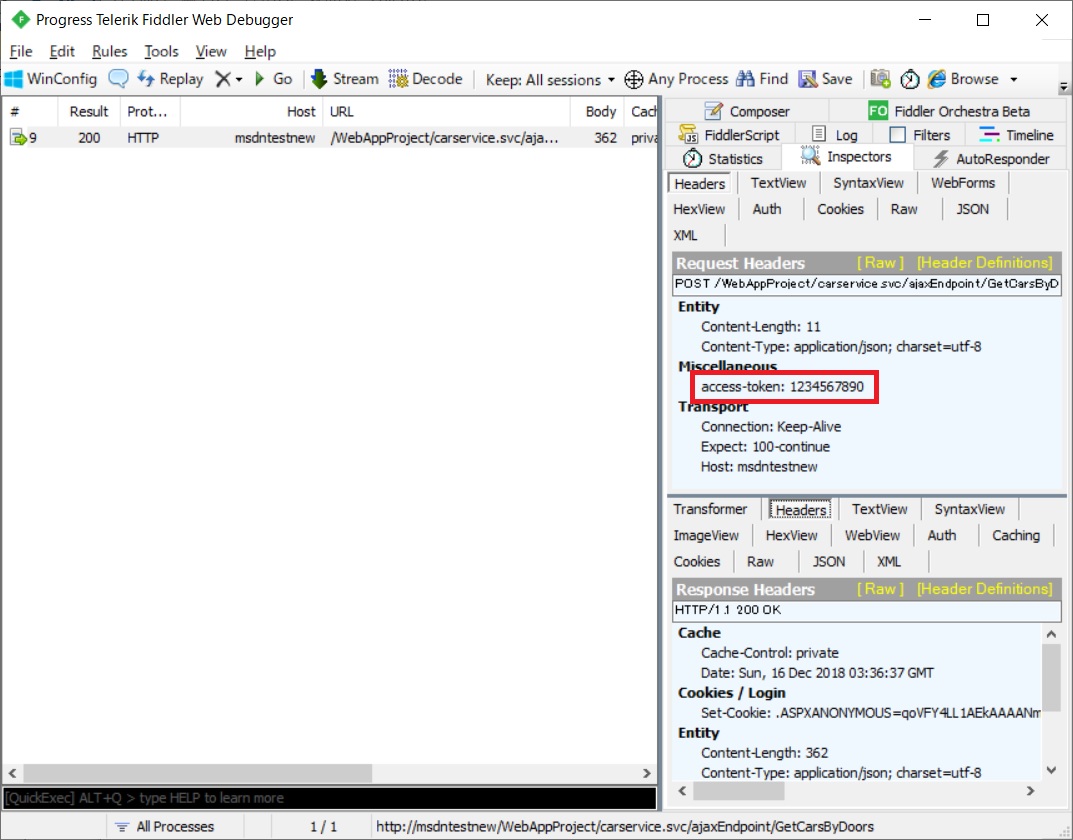Select the access-token: 1234567890 header
This screenshot has height=840, width=1073.
(782, 386)
